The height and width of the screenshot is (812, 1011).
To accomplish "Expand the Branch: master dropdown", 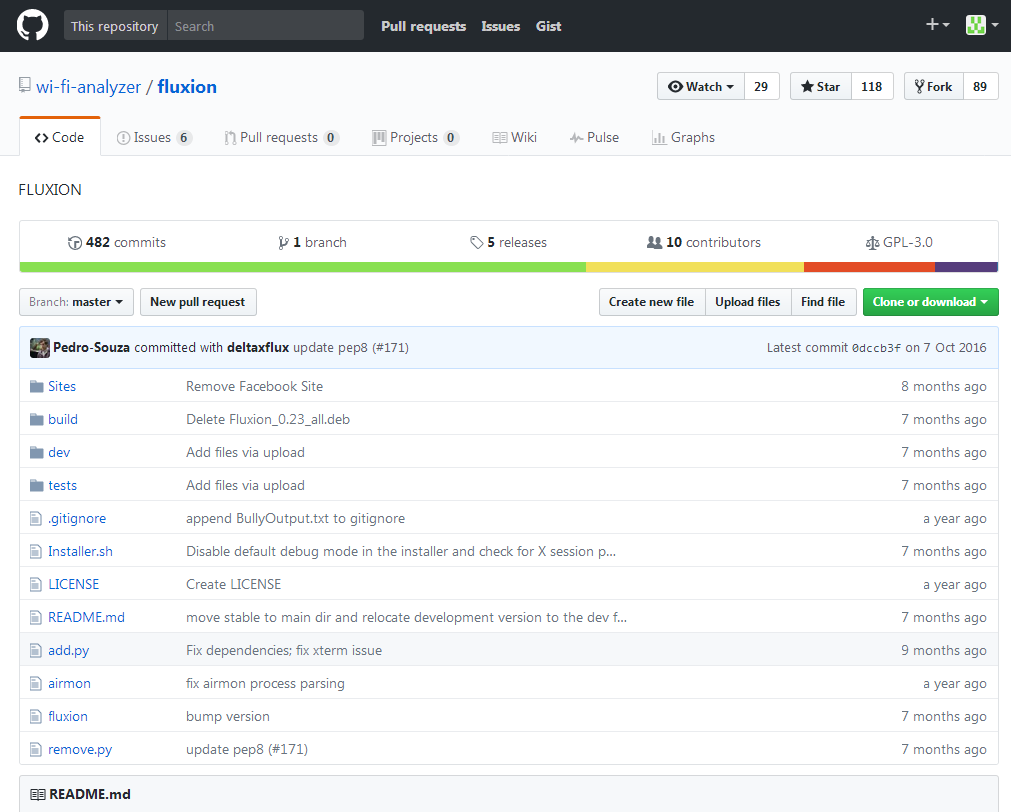I will pos(76,302).
